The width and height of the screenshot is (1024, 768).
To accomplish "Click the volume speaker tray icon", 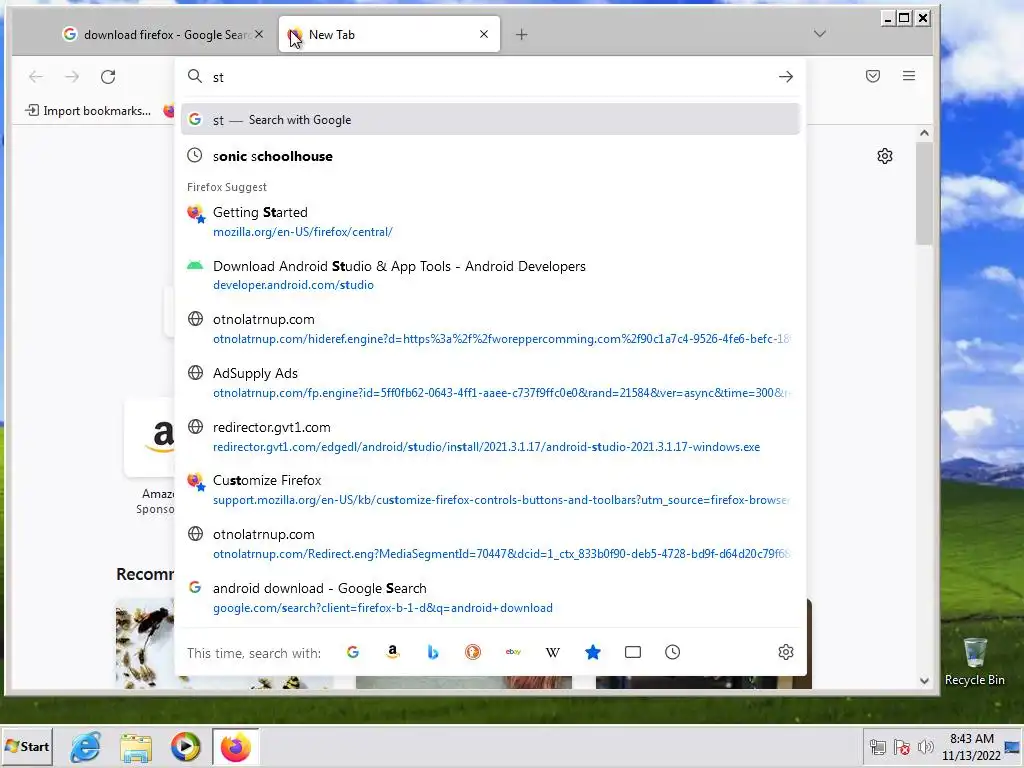I will pos(925,747).
